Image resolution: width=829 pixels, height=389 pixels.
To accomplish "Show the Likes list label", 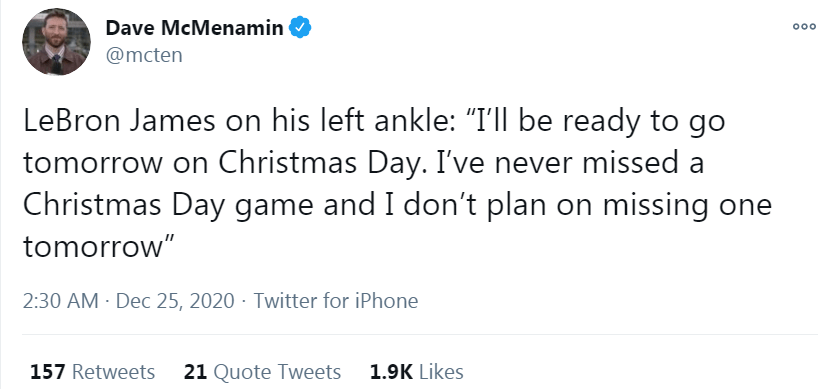I will [x=441, y=372].
